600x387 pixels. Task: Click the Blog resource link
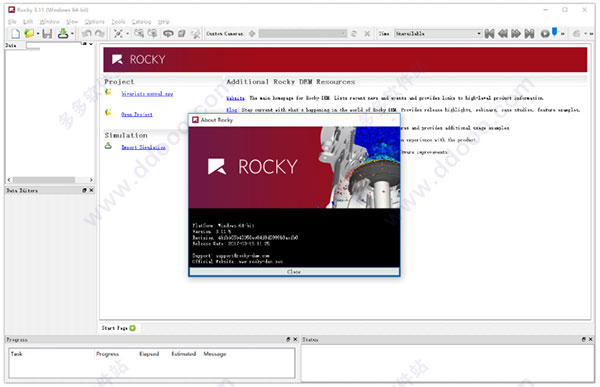[x=232, y=110]
